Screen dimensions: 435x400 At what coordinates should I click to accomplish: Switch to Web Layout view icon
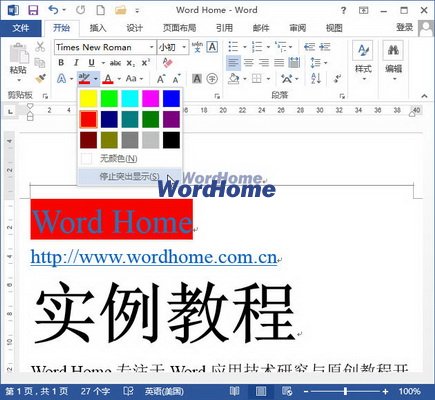[x=287, y=391]
